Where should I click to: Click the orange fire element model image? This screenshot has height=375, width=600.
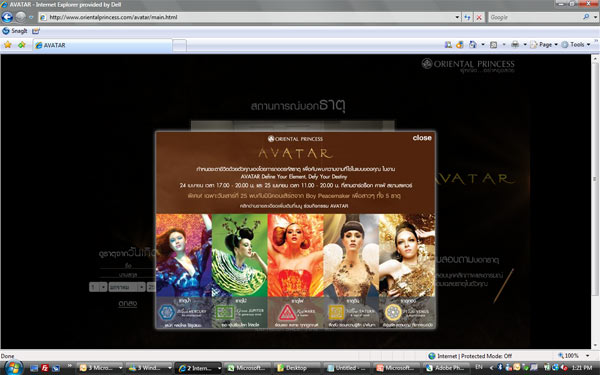pyautogui.click(x=295, y=255)
